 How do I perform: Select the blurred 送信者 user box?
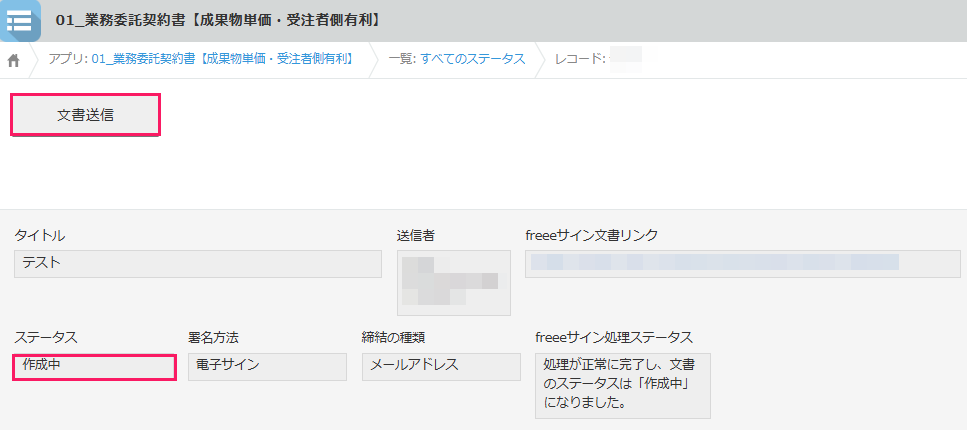[x=453, y=283]
